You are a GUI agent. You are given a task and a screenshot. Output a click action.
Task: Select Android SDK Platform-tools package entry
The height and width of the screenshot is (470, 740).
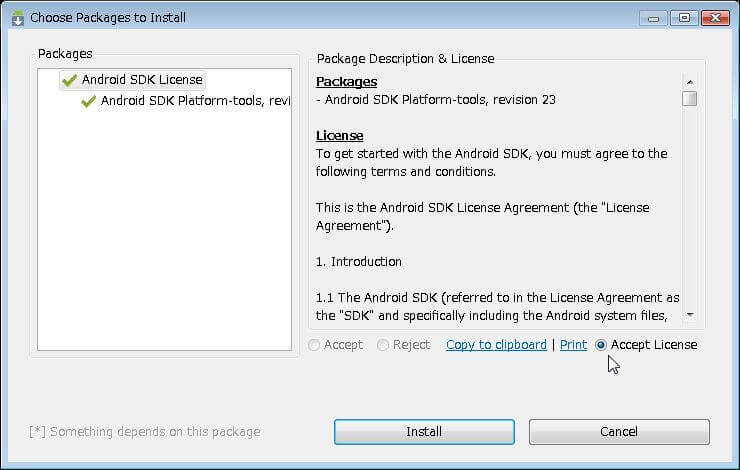point(195,100)
